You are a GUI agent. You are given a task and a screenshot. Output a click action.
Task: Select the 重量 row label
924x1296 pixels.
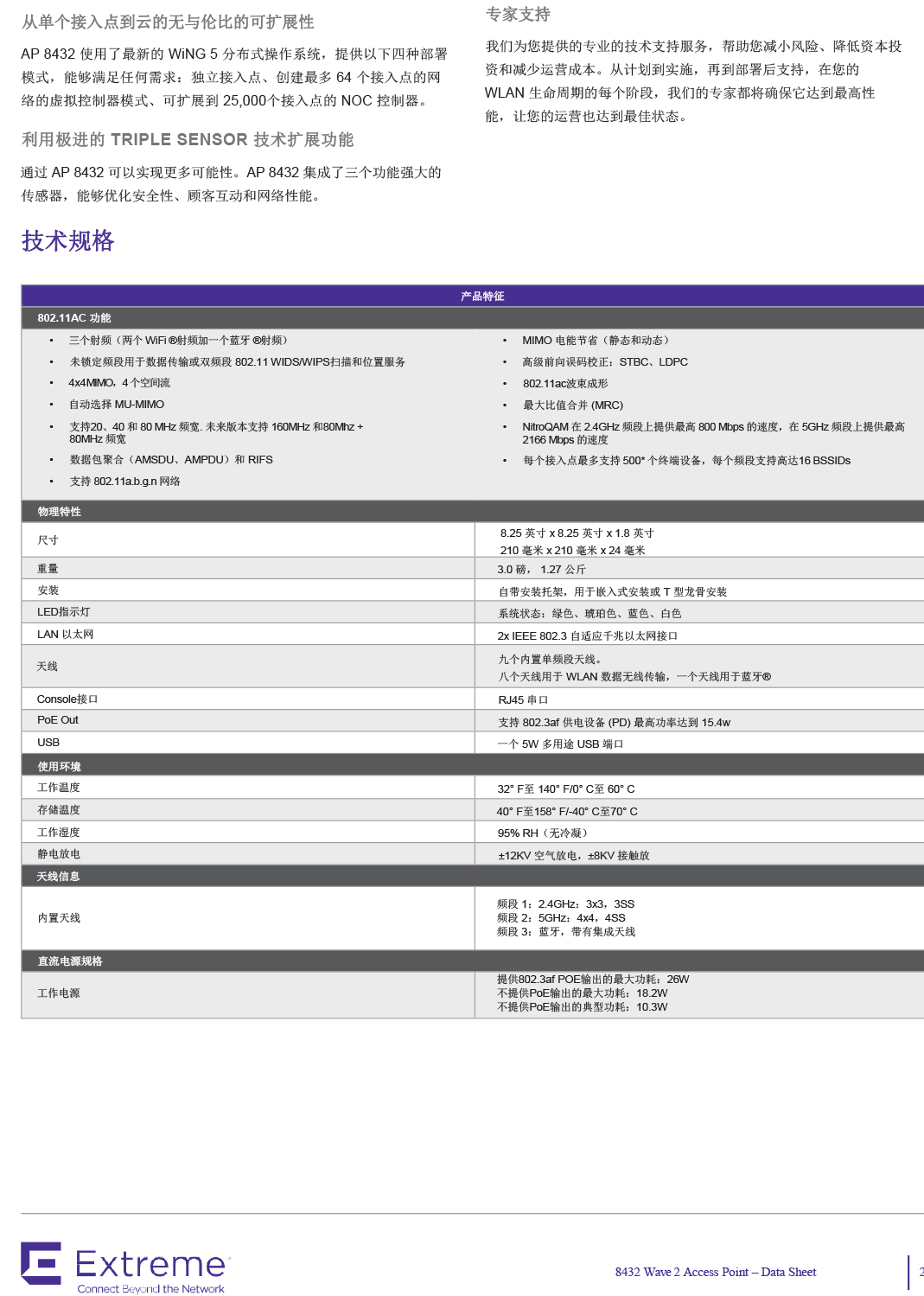pos(48,569)
